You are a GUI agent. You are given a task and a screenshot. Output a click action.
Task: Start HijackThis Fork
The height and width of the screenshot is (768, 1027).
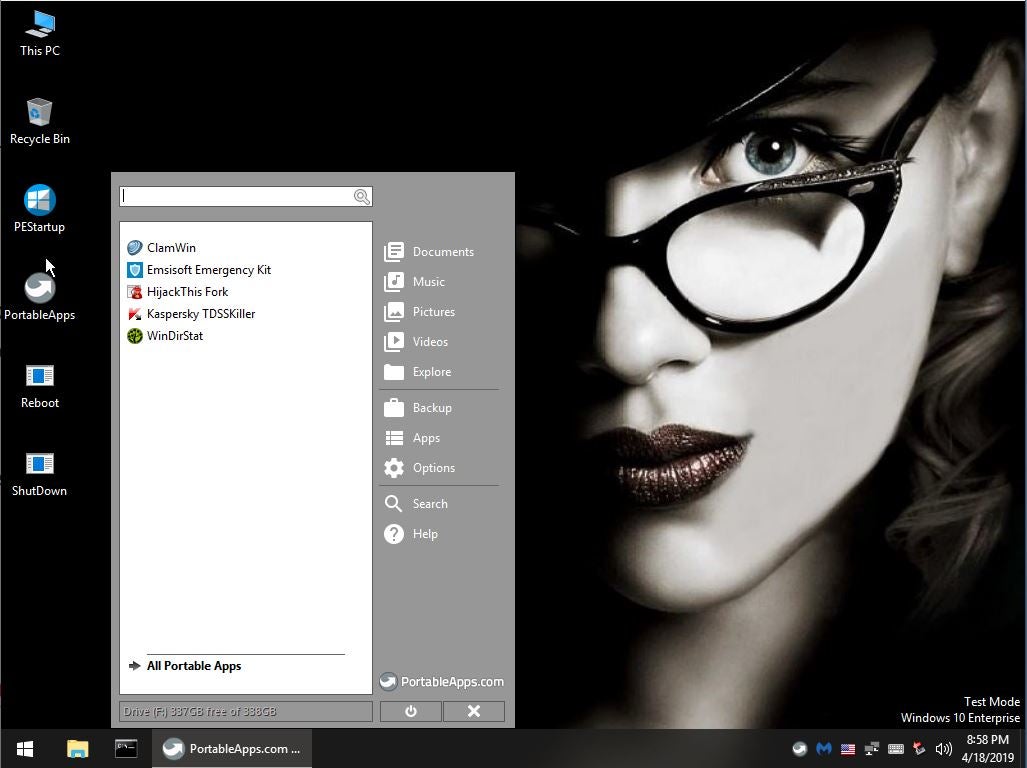tap(188, 291)
